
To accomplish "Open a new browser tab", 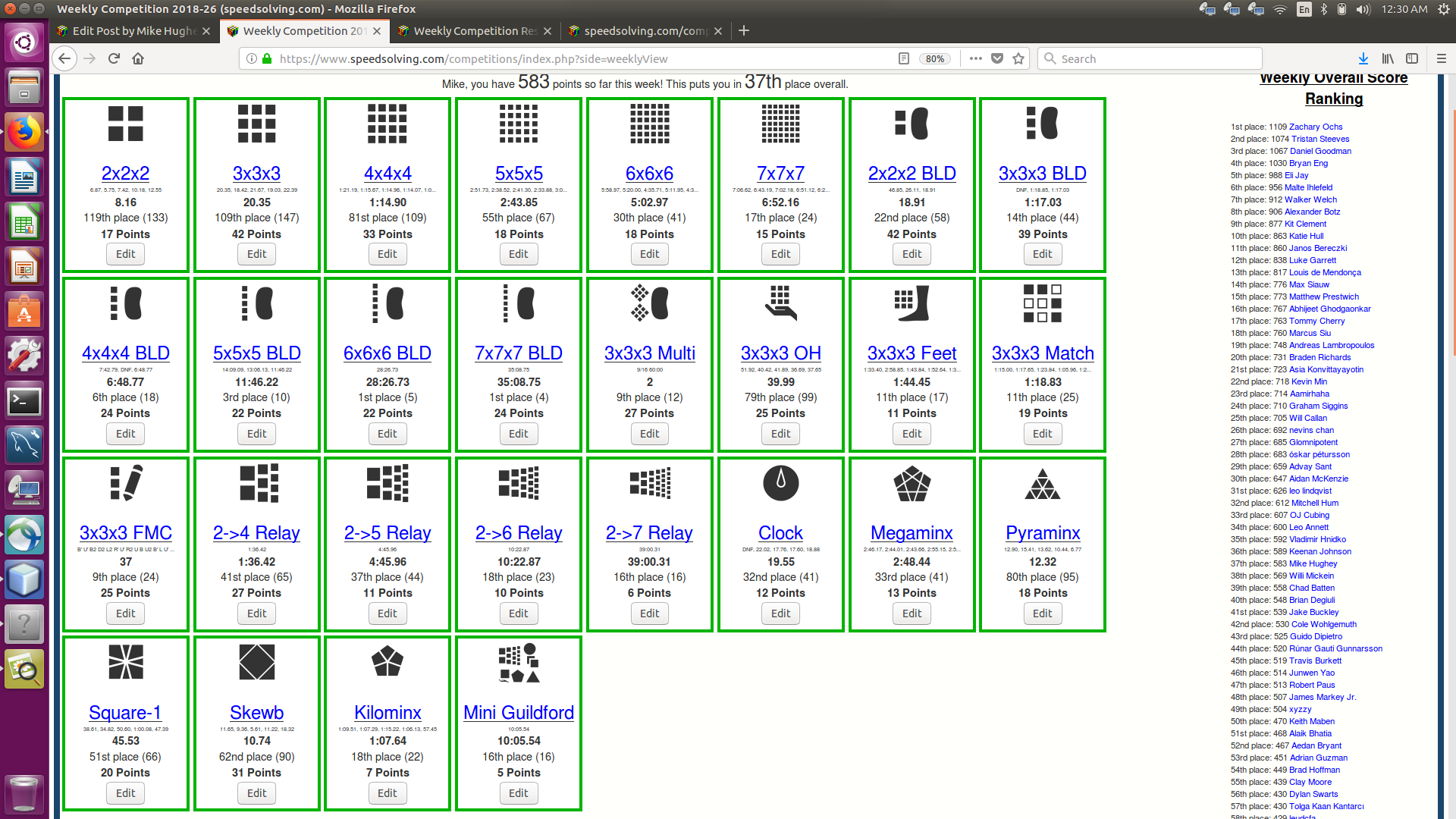I will point(744,30).
